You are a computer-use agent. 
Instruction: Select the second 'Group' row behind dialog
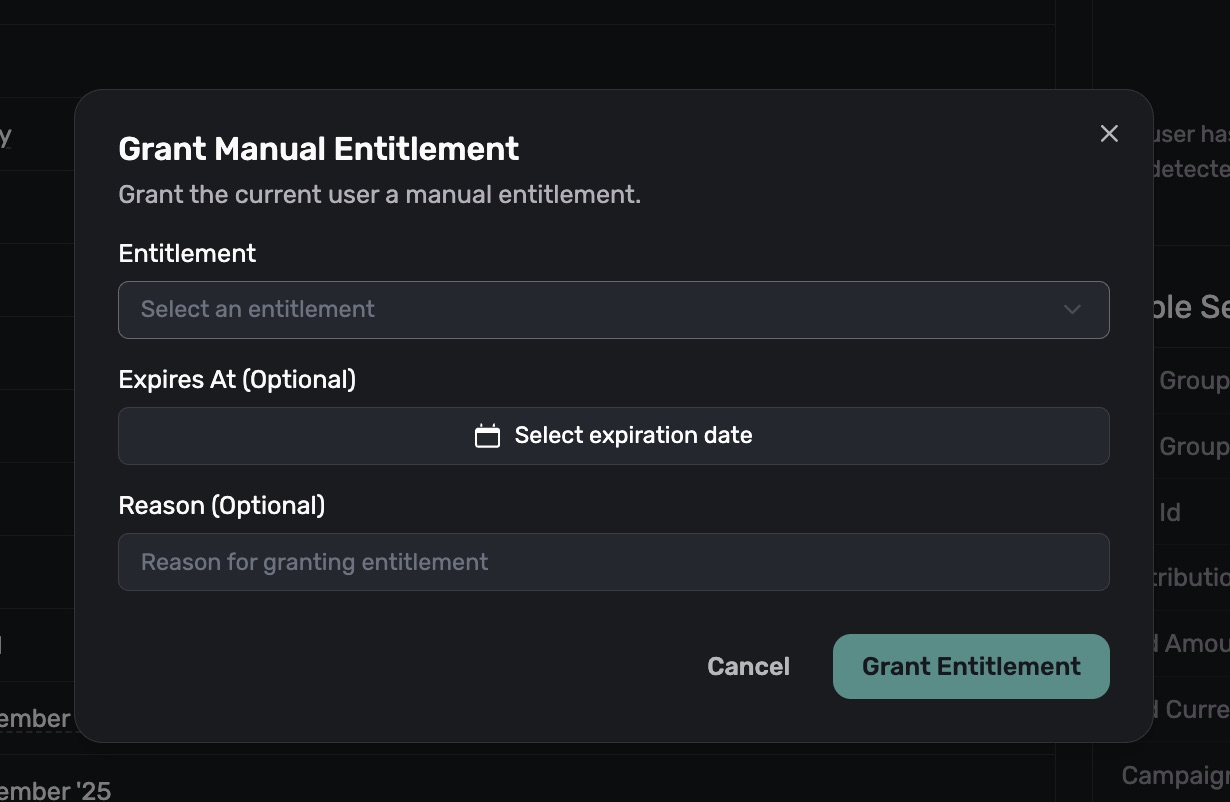pyautogui.click(x=1193, y=447)
